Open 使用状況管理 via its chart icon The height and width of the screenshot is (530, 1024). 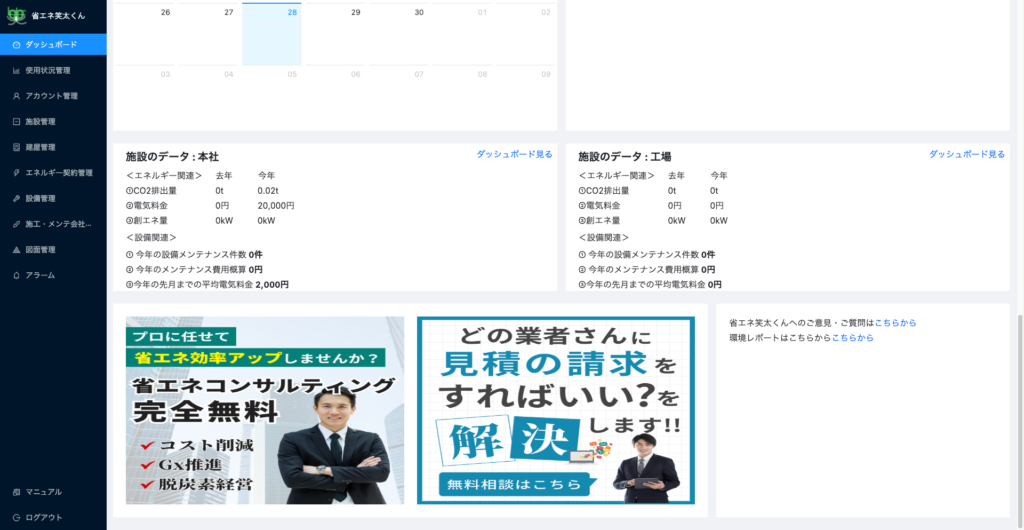[x=16, y=71]
